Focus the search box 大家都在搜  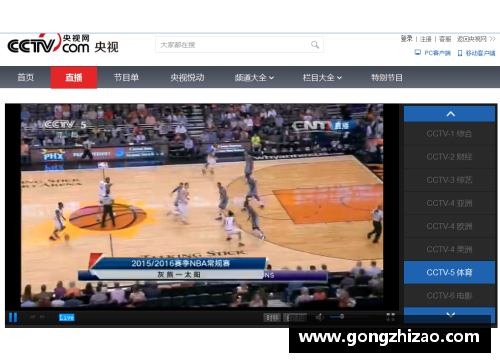(239, 45)
